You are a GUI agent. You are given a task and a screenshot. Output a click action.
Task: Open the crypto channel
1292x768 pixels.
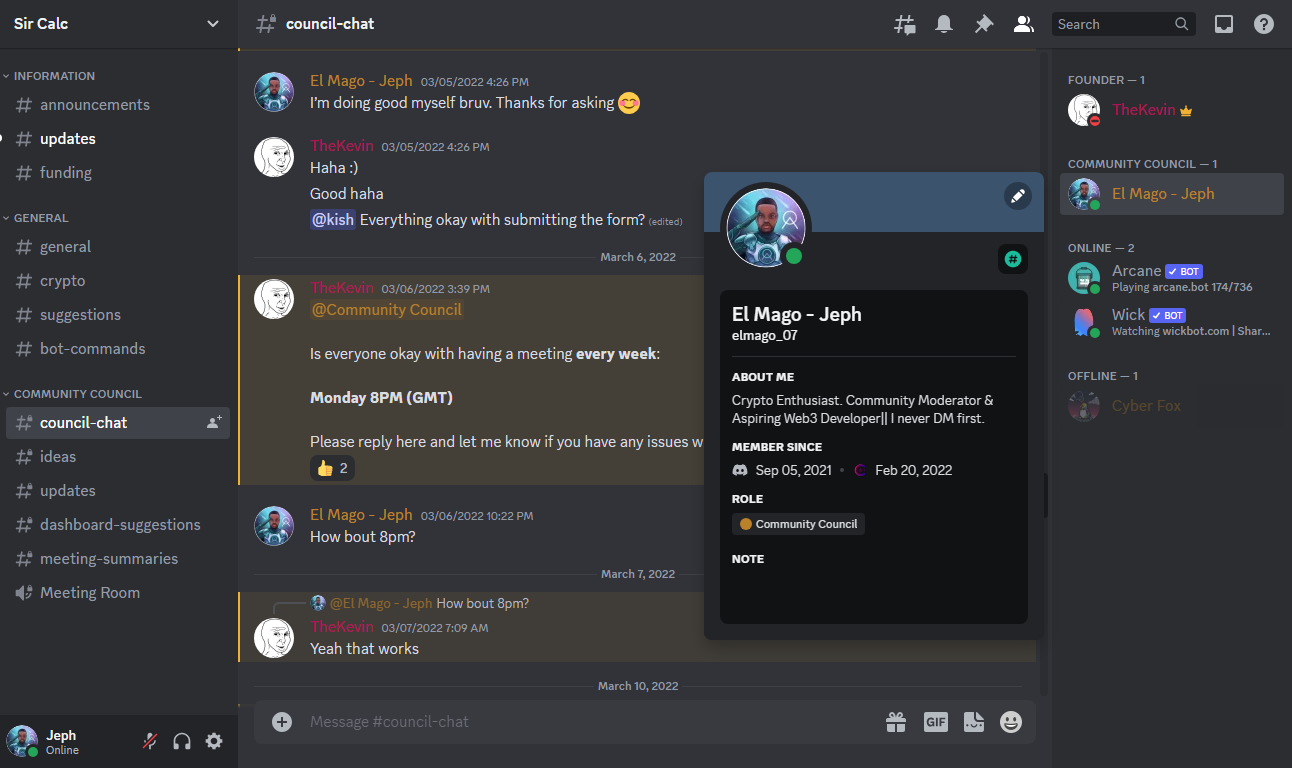[118, 281]
